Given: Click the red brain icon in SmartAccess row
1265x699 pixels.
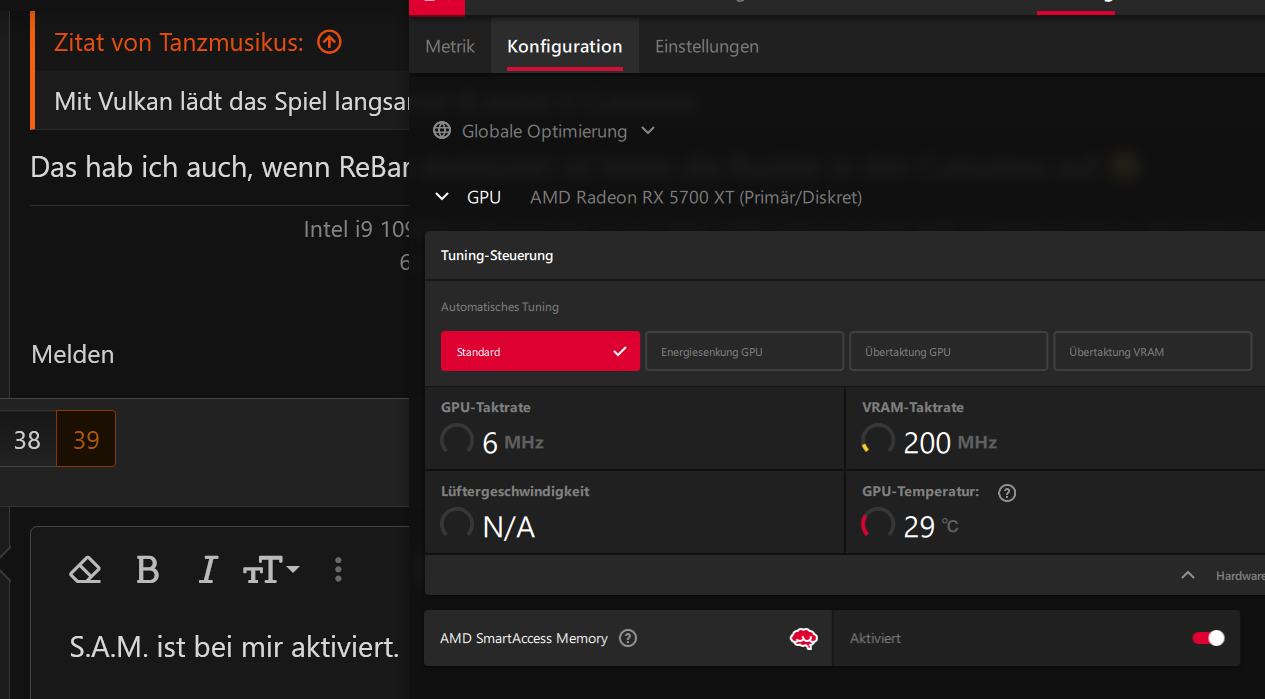Looking at the screenshot, I should pos(804,638).
